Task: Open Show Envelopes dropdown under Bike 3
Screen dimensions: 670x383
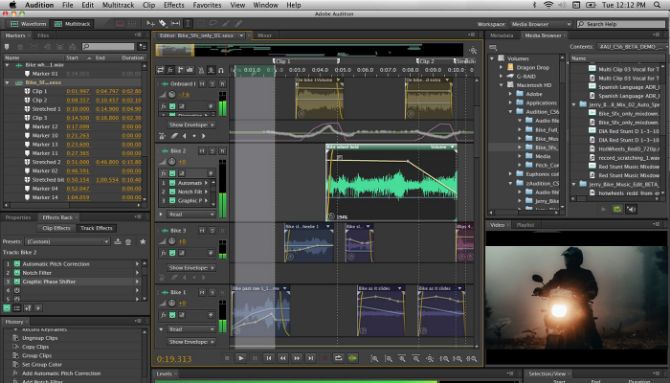Action: 191,268
